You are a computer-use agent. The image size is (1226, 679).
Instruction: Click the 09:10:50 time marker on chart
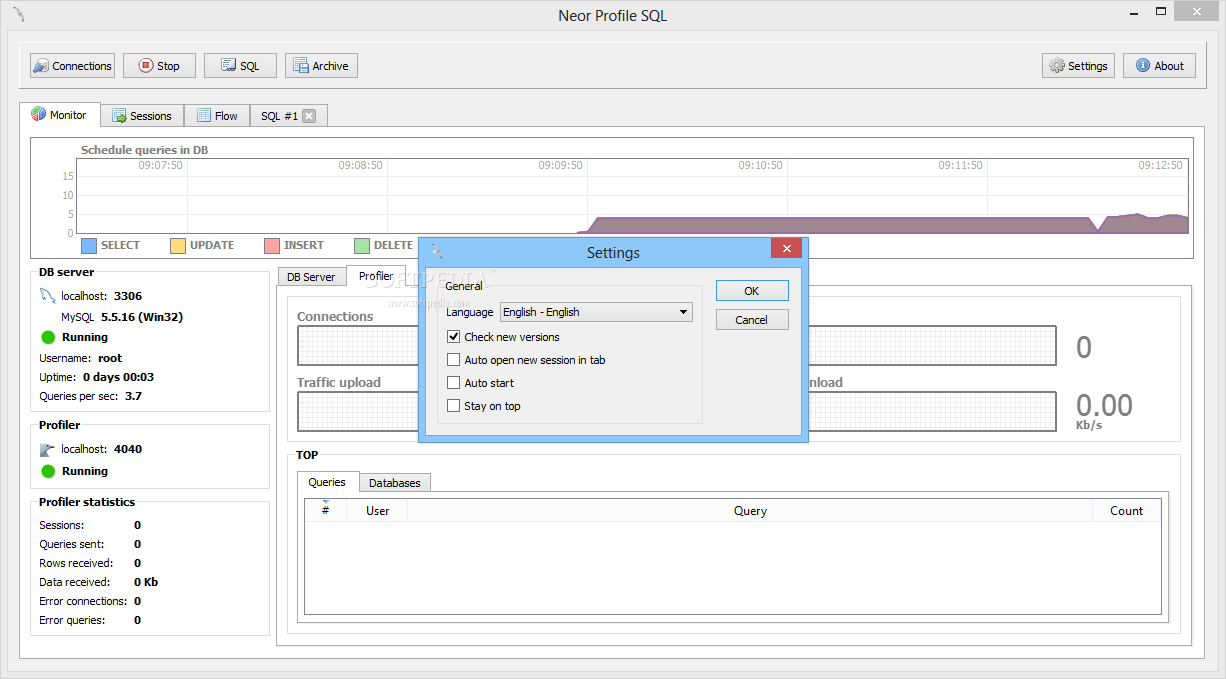pyautogui.click(x=760, y=166)
